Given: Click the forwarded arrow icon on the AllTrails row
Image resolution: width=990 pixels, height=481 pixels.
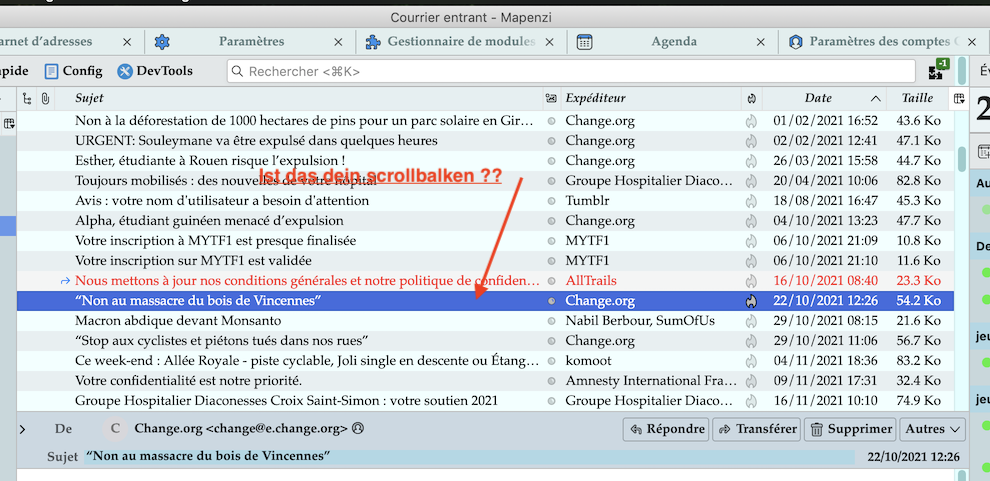Looking at the screenshot, I should pos(65,281).
